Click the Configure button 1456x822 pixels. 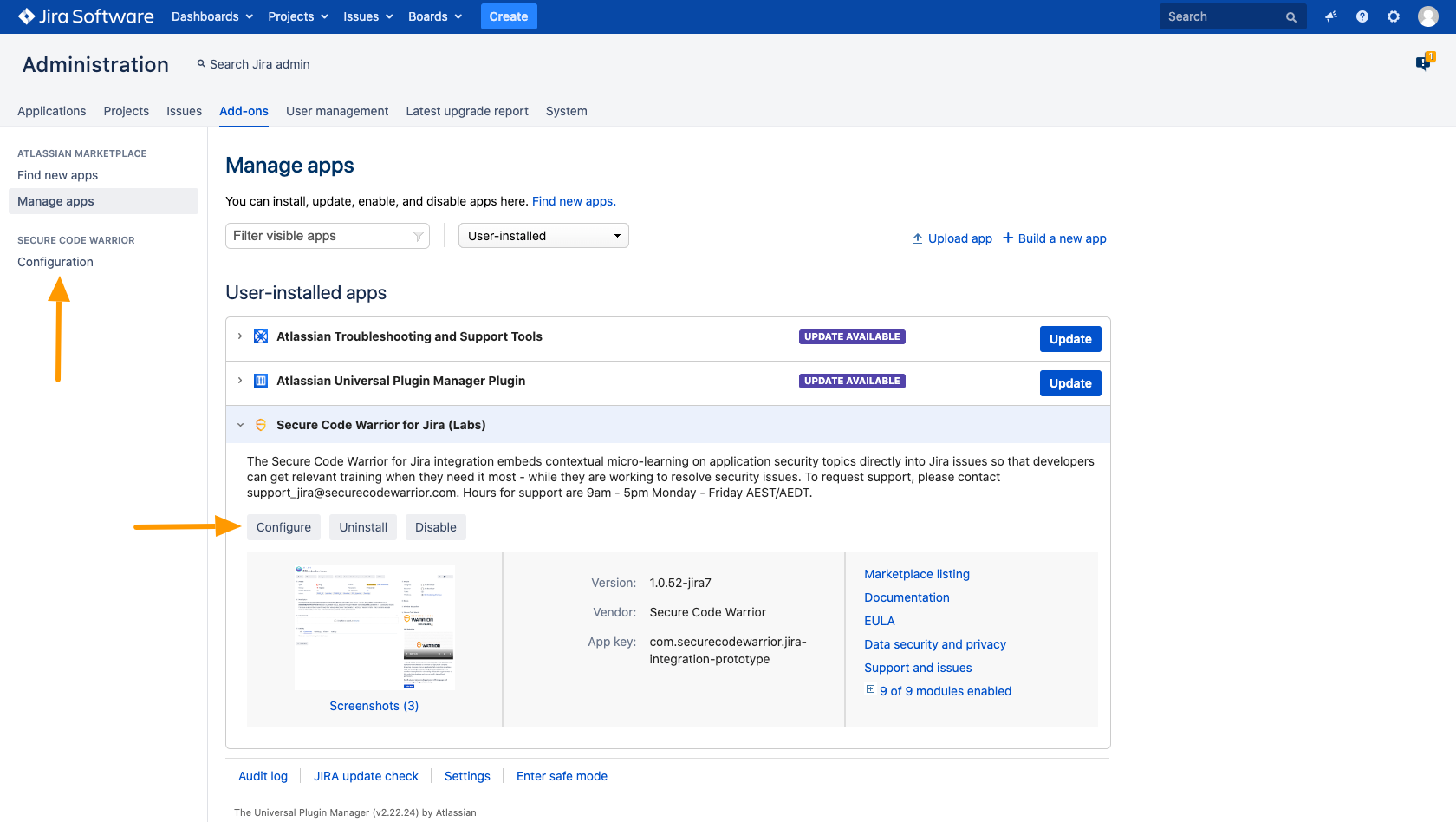[x=283, y=527]
